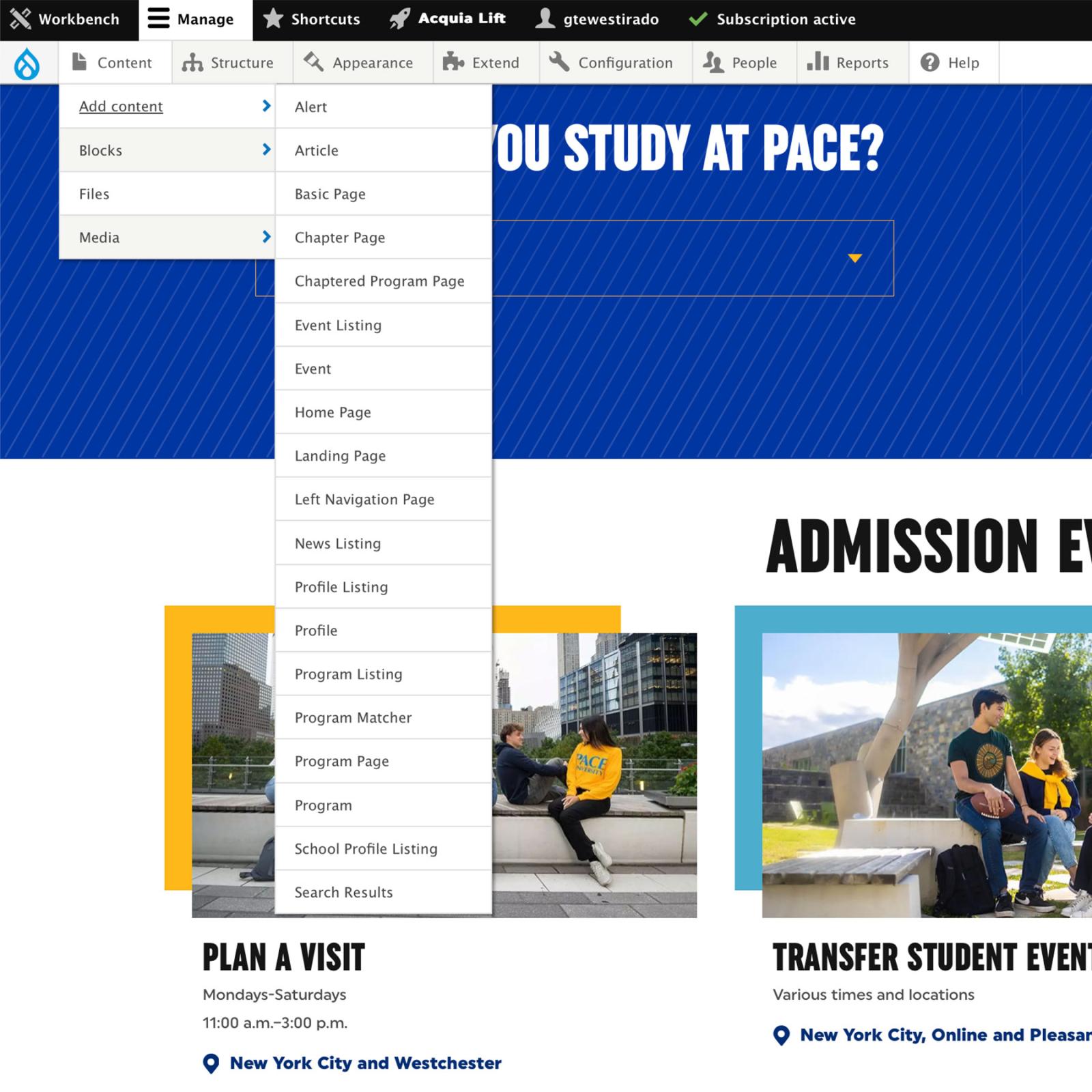This screenshot has width=1092, height=1092.
Task: Click the Drupal drop logo
Action: (x=27, y=62)
